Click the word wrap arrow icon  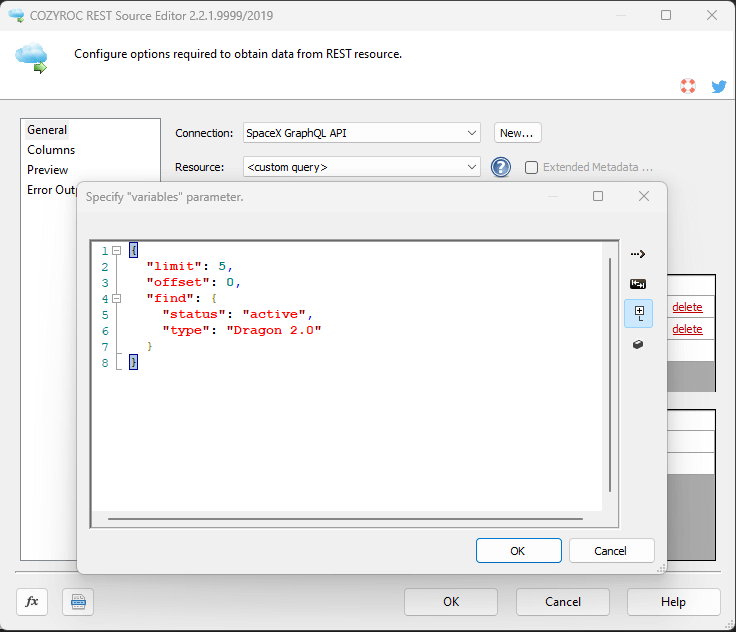[638, 254]
